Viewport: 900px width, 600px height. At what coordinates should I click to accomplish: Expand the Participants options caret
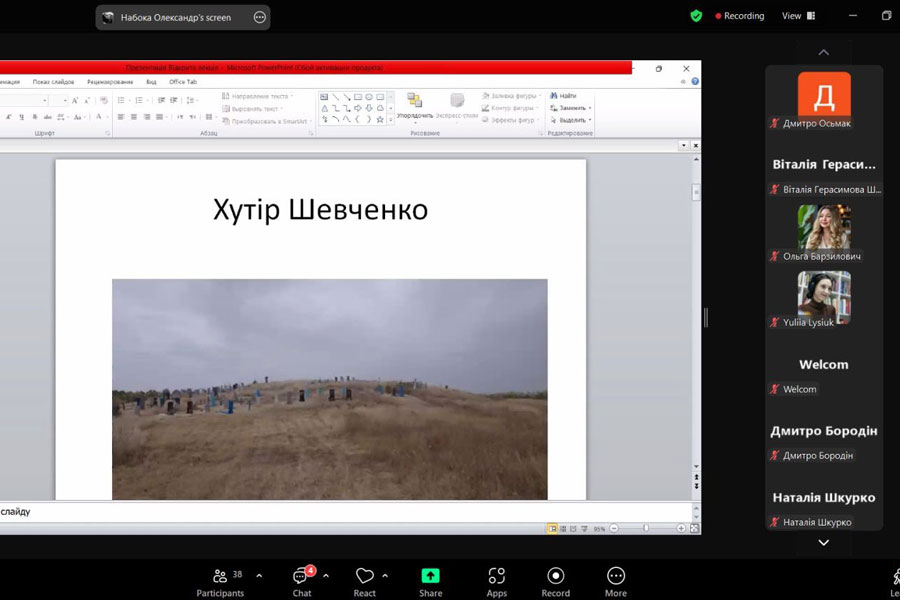[x=259, y=576]
